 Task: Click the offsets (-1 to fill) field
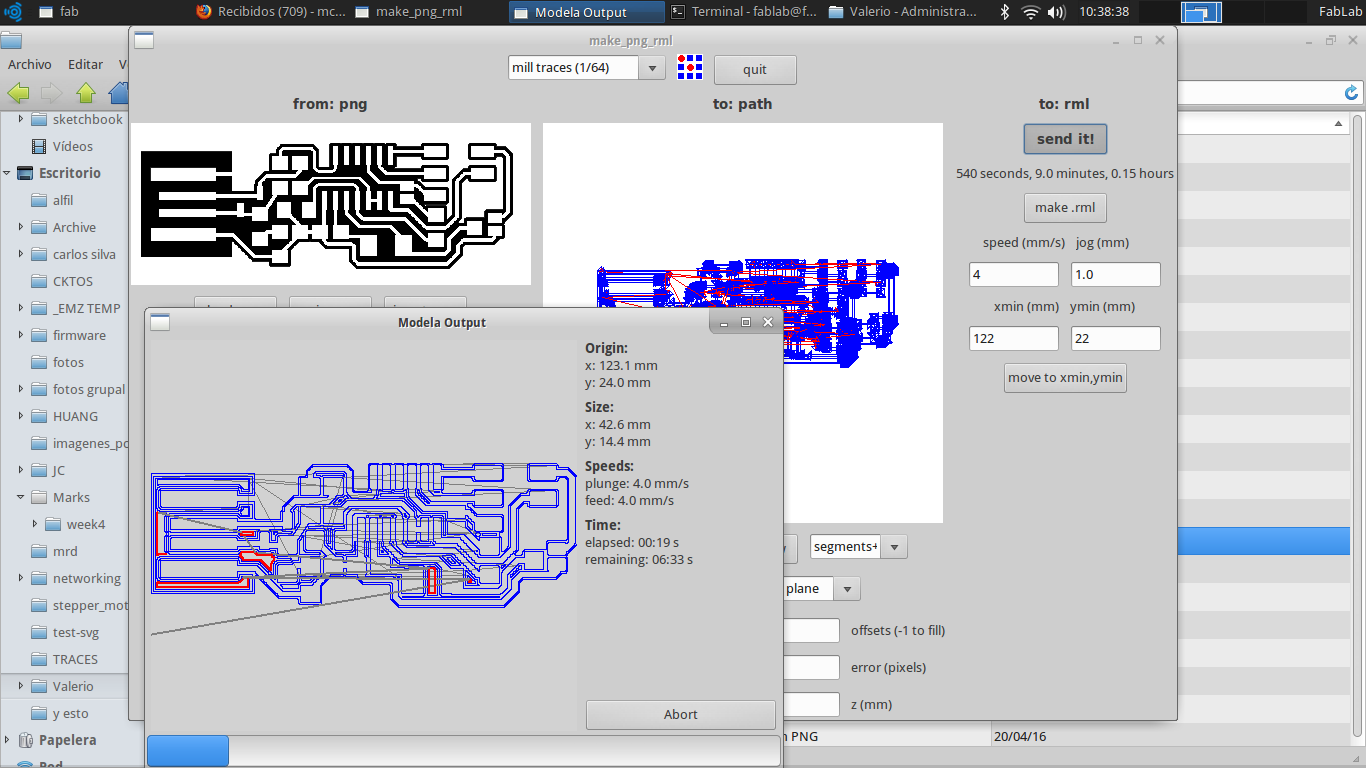811,631
